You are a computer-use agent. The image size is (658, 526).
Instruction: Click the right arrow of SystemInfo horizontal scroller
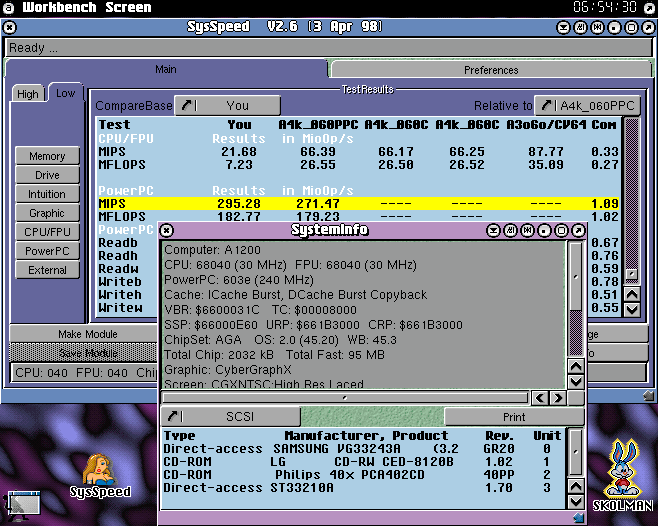click(558, 398)
